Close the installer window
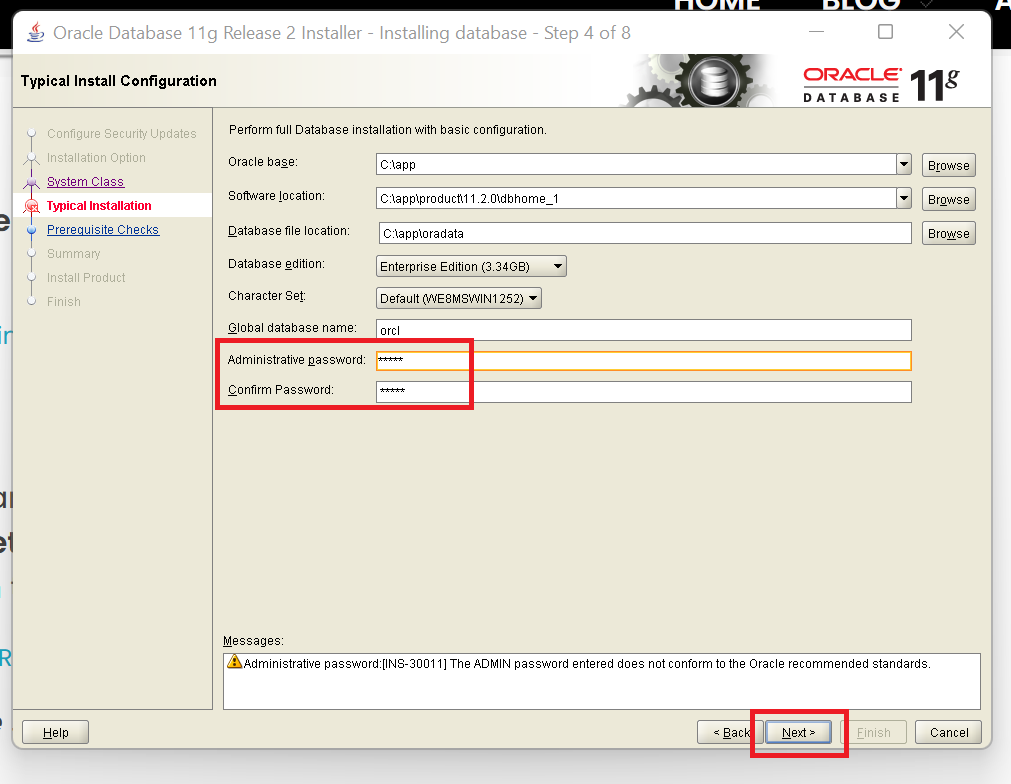The height and width of the screenshot is (784, 1011). (x=956, y=32)
